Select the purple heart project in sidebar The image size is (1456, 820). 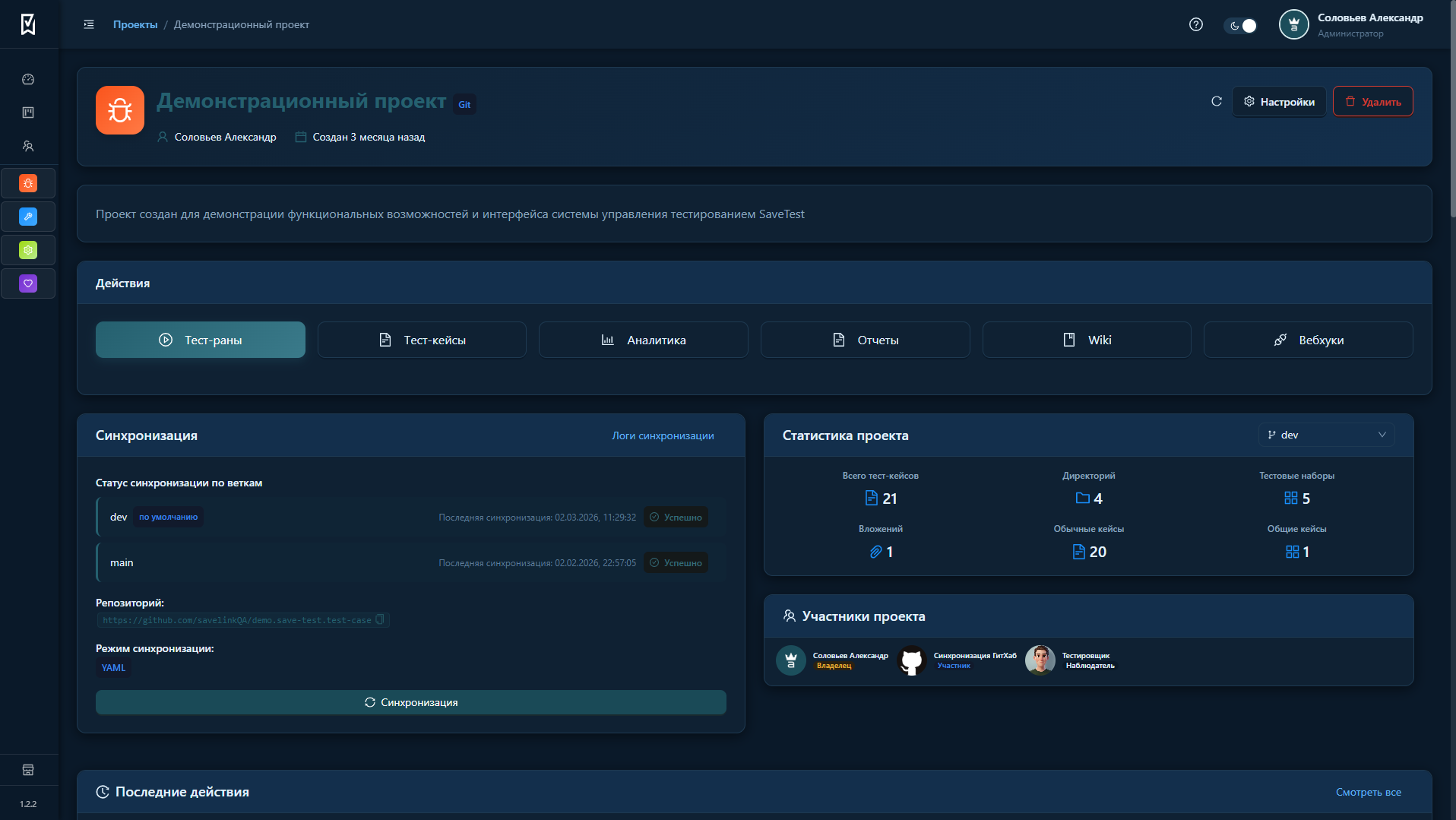click(28, 283)
